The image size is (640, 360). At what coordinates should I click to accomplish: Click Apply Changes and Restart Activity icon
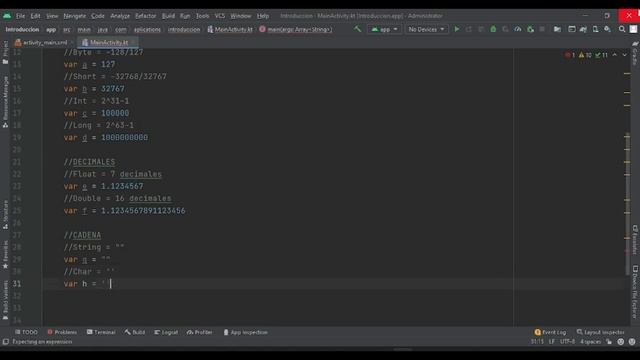coord(469,29)
